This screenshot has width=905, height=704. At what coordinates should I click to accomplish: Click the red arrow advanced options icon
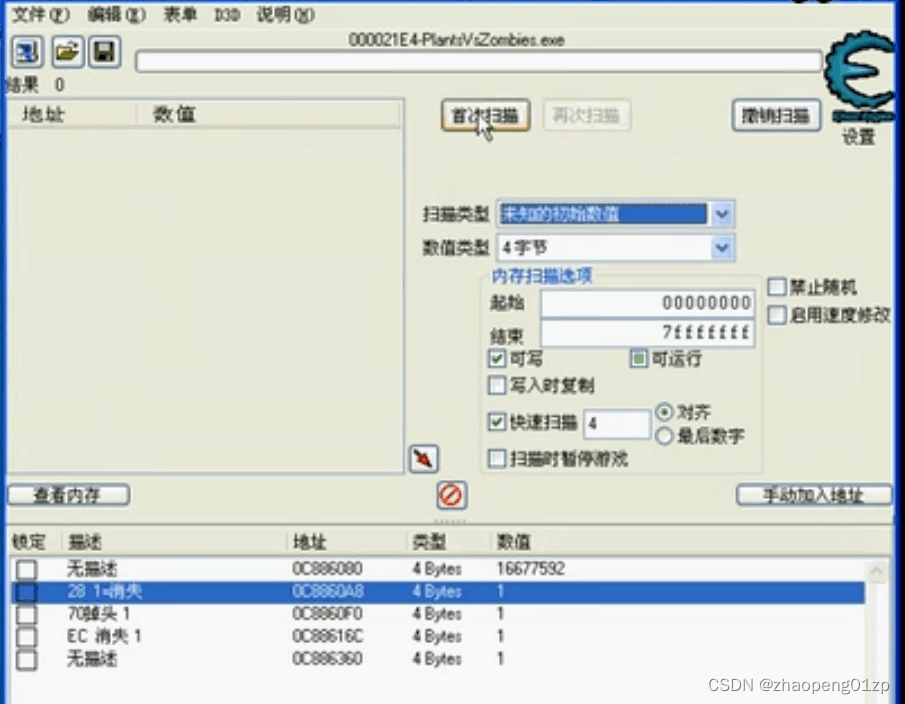coord(423,458)
